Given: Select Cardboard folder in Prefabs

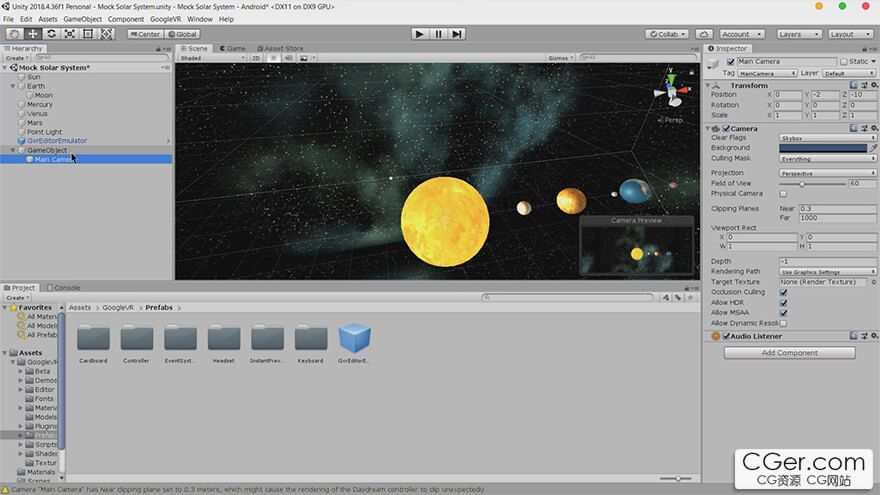Looking at the screenshot, I should coord(93,343).
